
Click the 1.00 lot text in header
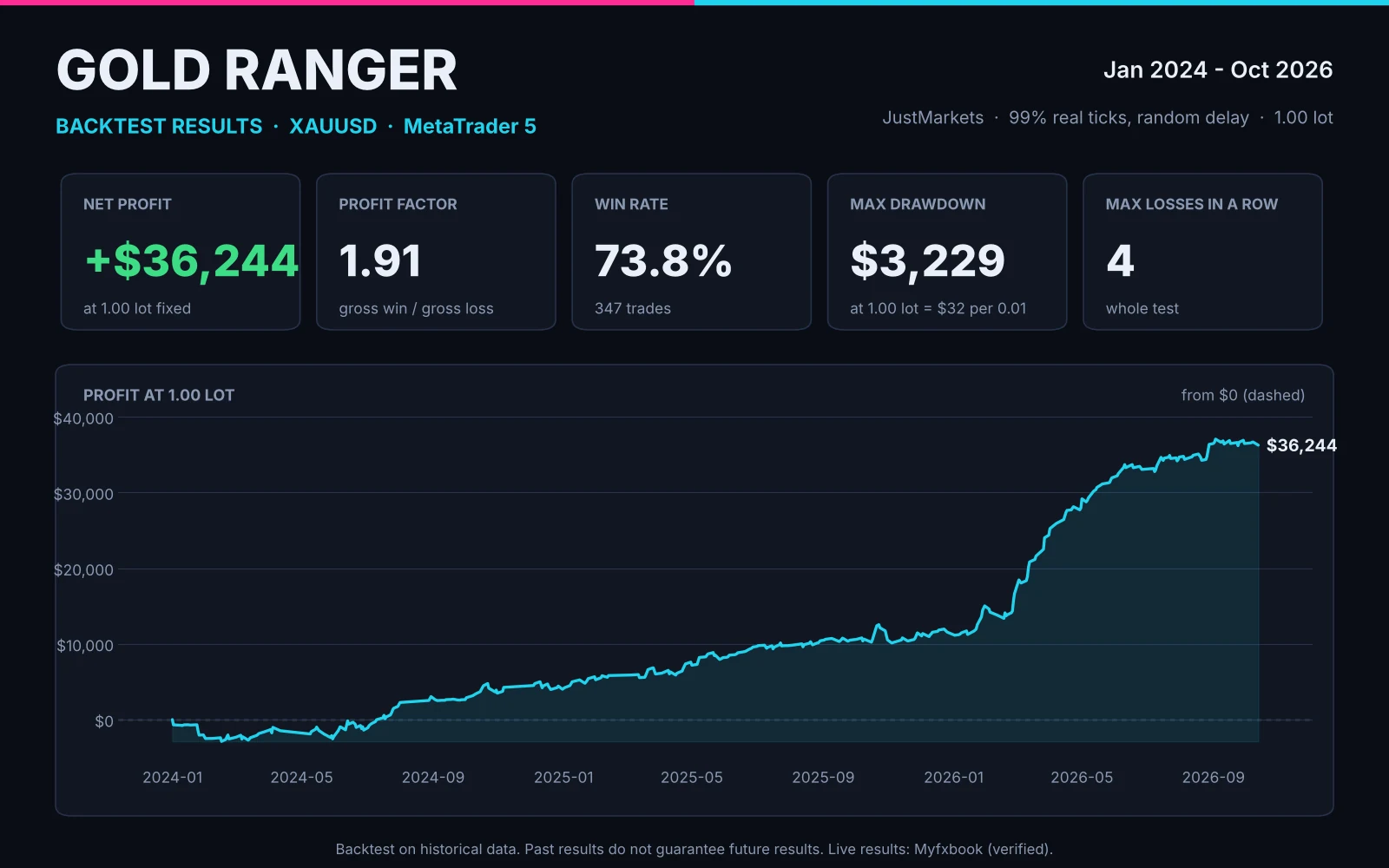[1304, 117]
